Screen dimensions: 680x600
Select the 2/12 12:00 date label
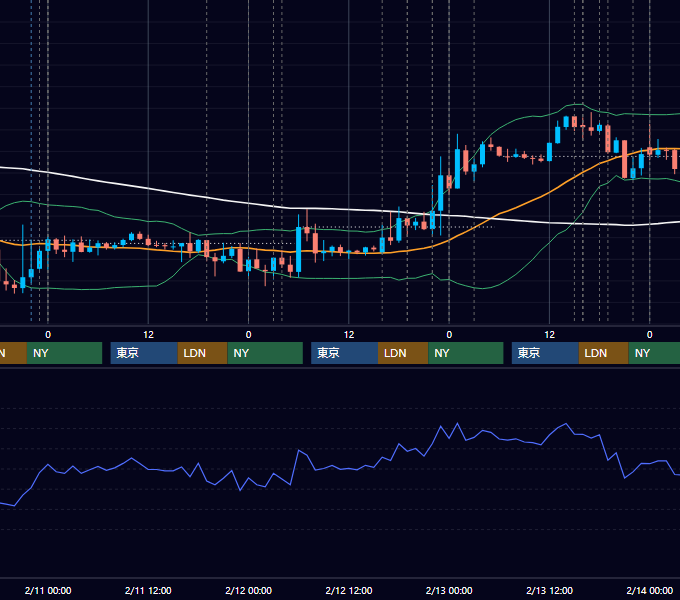pyautogui.click(x=349, y=590)
